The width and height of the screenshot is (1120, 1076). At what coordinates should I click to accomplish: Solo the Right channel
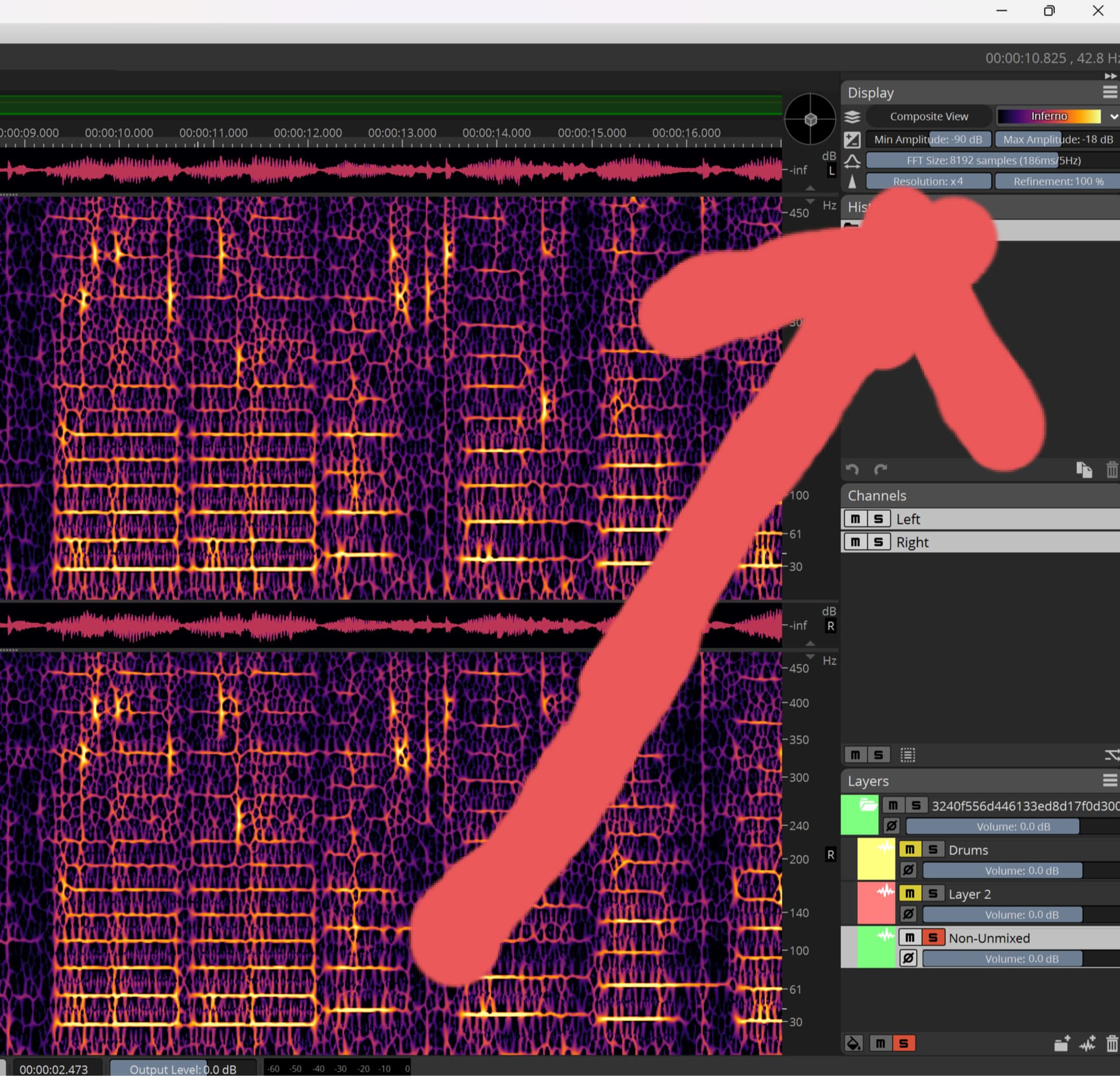click(x=878, y=542)
